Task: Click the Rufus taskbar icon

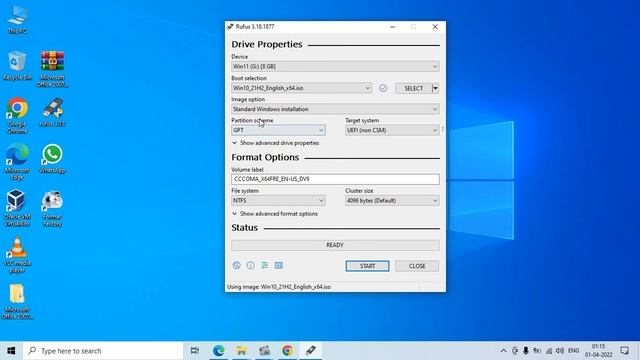Action: [311, 351]
